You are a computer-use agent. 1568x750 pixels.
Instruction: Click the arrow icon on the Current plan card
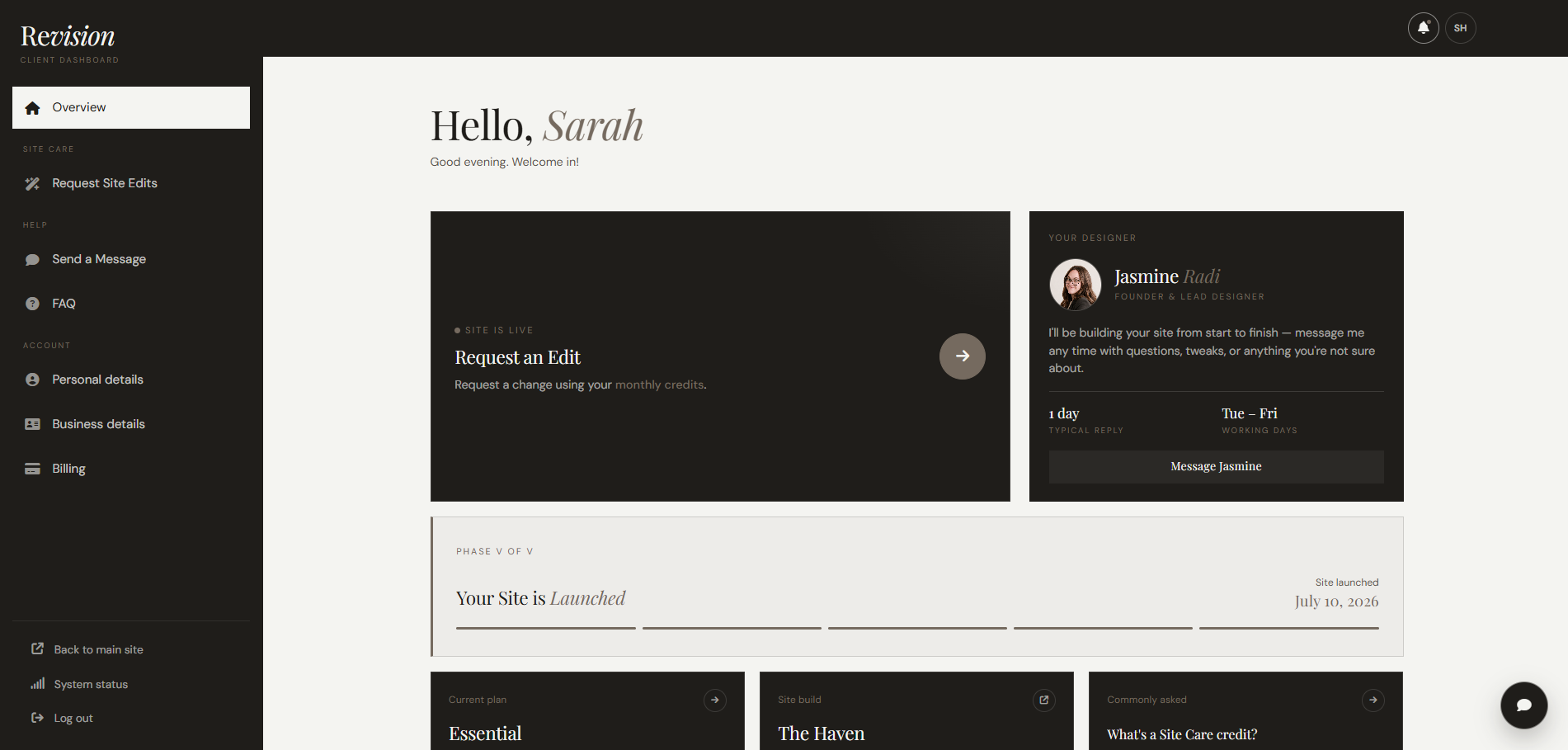pos(714,700)
